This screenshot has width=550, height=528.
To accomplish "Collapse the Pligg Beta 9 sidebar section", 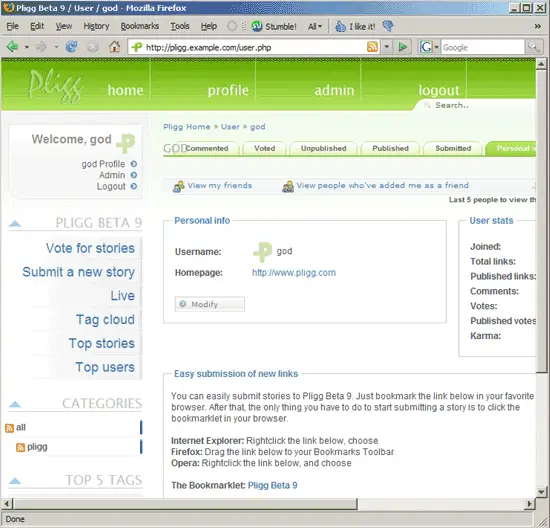I will (x=15, y=223).
